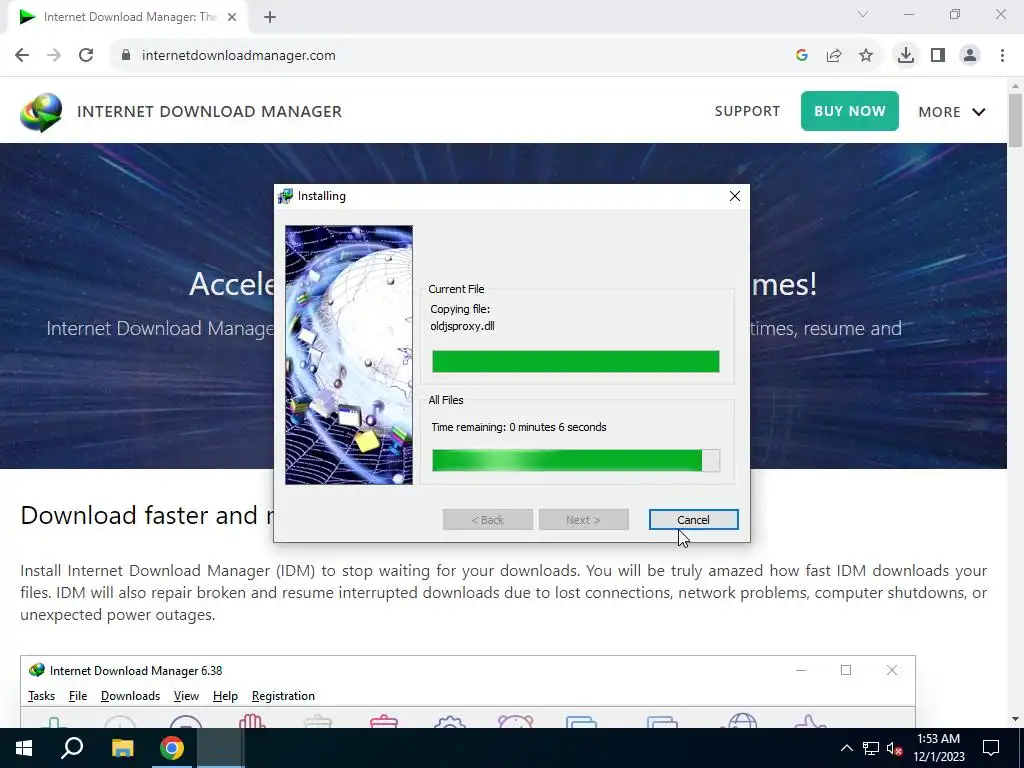Click the INTERNET DOWNLOAD MANAGER title link
The height and width of the screenshot is (768, 1024).
tap(210, 112)
